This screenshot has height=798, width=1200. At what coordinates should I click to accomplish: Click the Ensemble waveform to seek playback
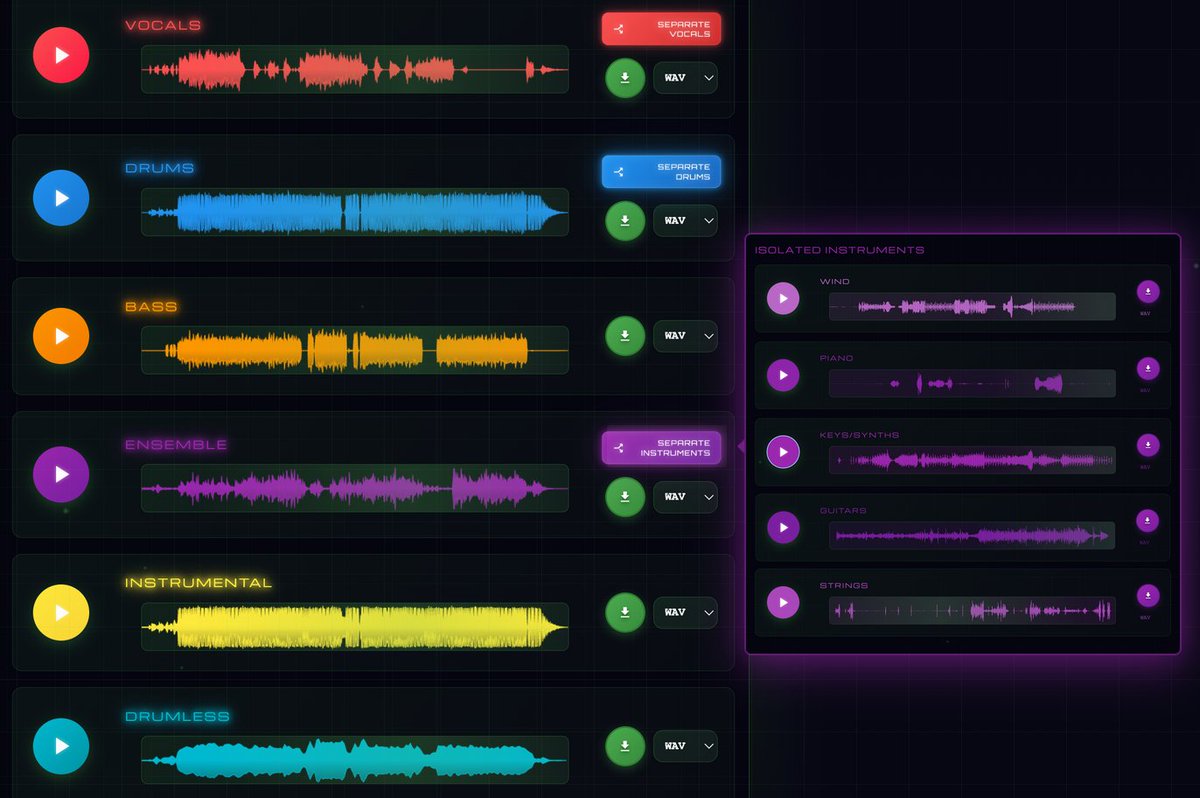[354, 488]
